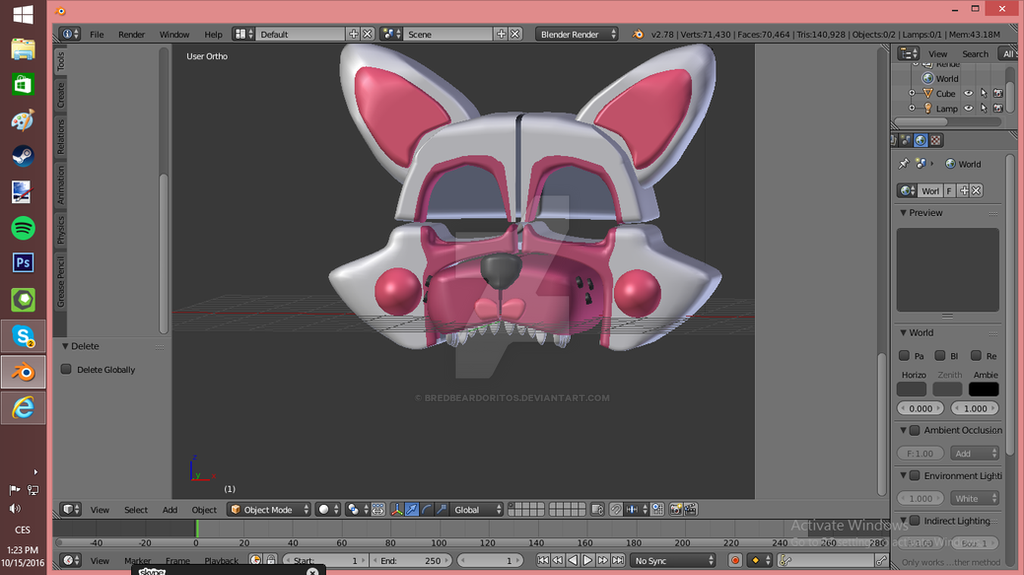
Task: Open the Global transform orientation dropdown
Action: tap(477, 510)
